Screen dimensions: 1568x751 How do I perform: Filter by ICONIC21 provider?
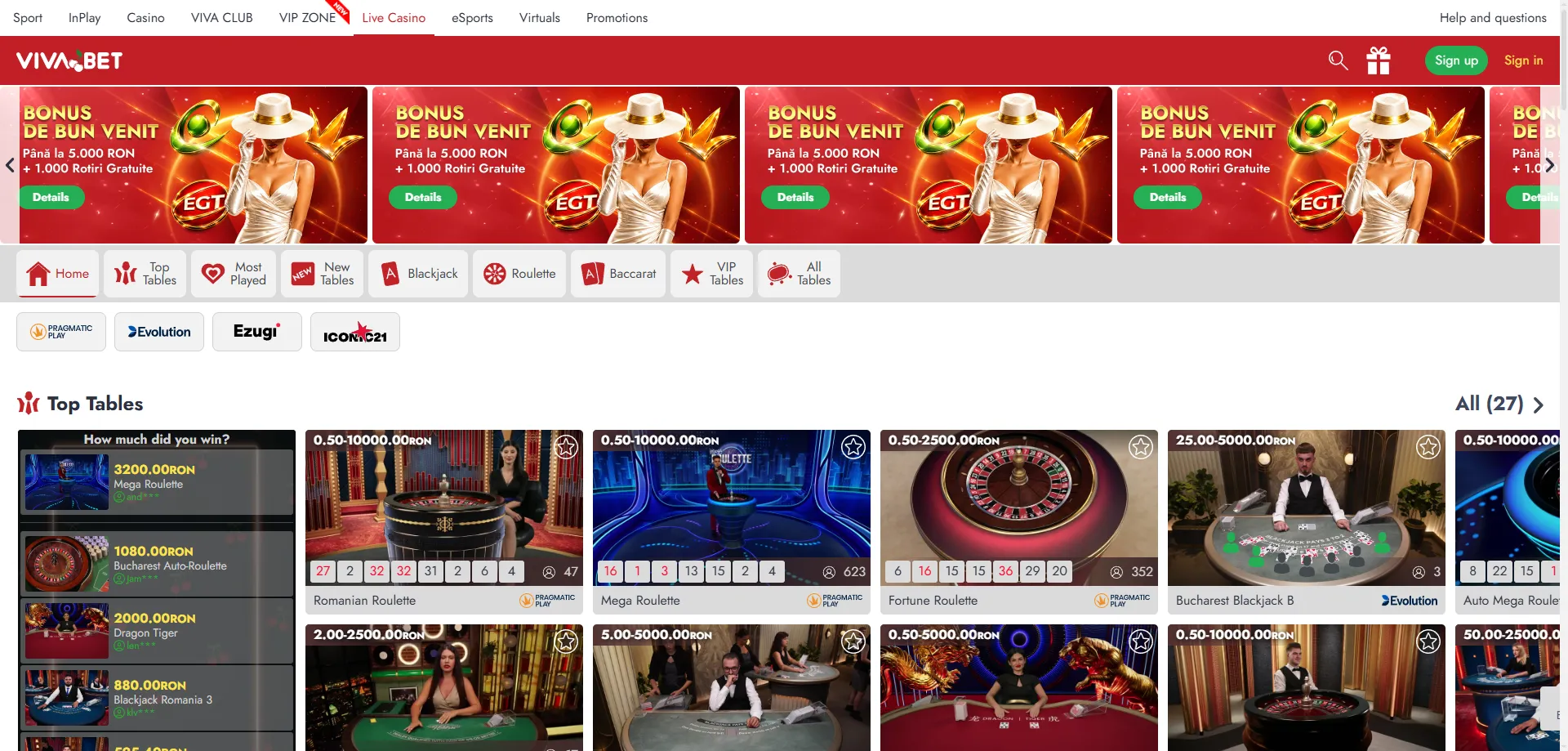tap(355, 332)
